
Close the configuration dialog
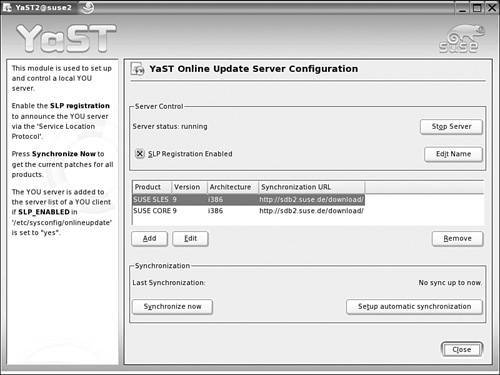coord(462,349)
